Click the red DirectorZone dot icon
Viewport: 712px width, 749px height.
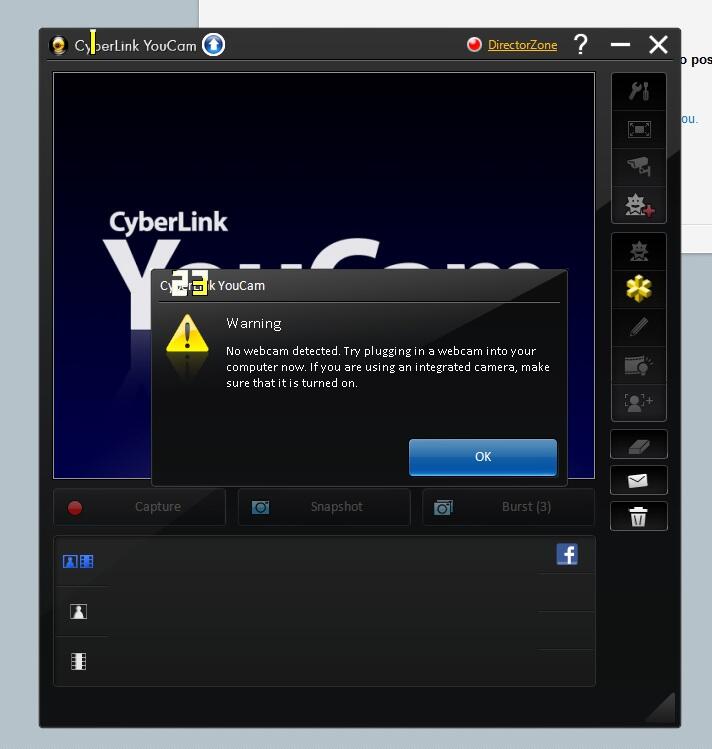pyautogui.click(x=474, y=44)
